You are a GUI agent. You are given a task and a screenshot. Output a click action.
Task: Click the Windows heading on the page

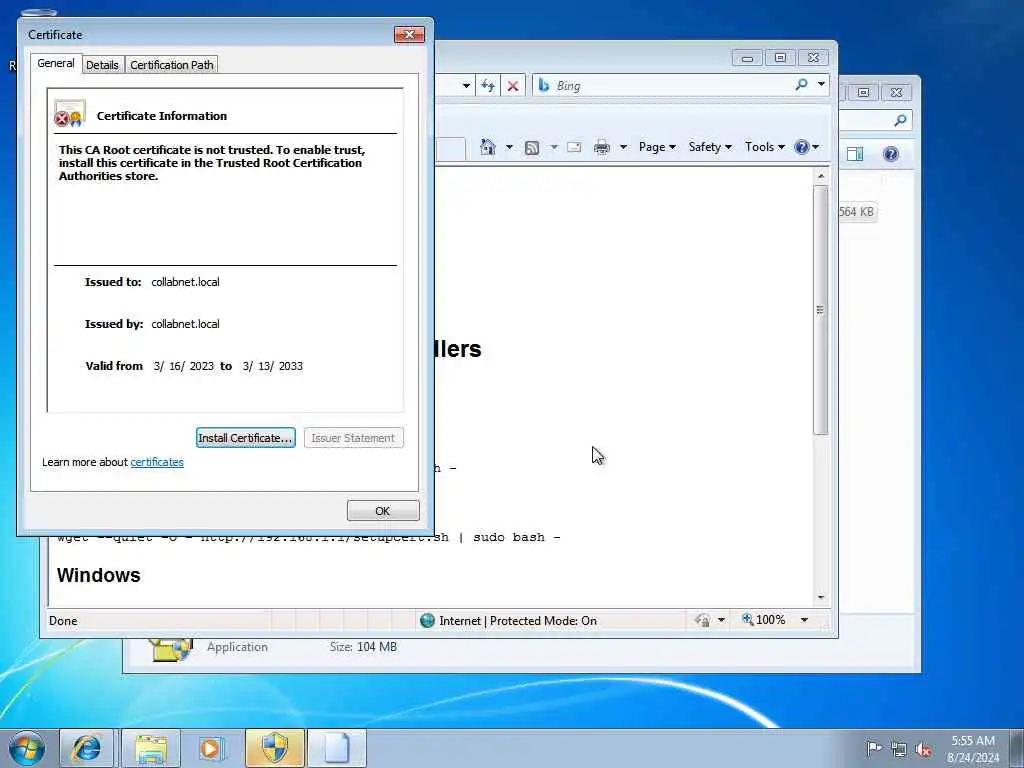point(99,575)
